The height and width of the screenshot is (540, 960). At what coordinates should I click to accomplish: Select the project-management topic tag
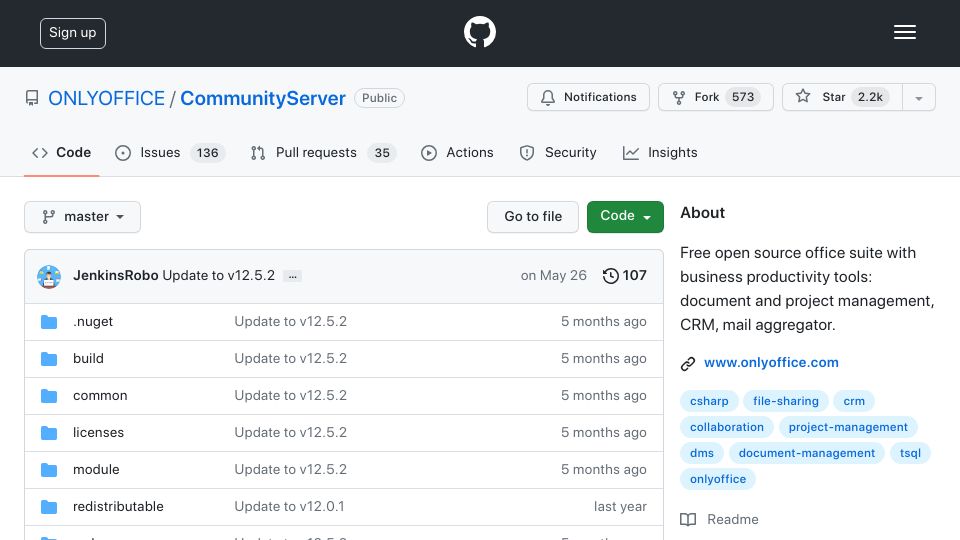[848, 427]
